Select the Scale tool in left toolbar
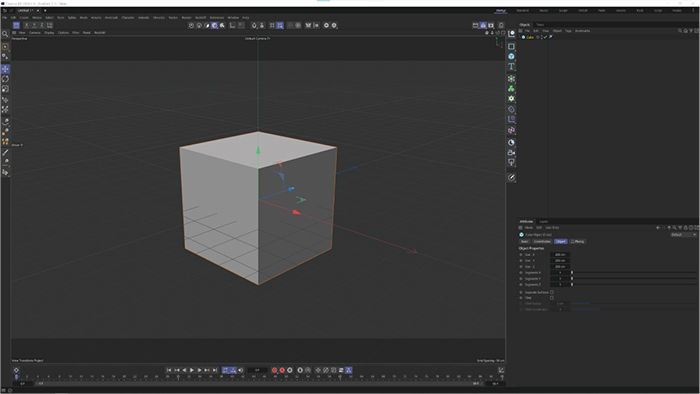 point(5,89)
